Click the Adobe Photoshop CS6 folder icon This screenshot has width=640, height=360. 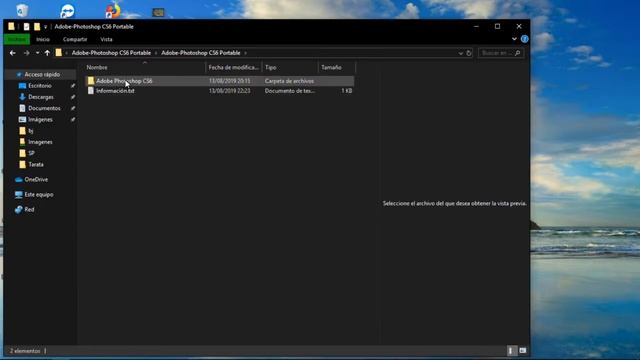(x=91, y=81)
